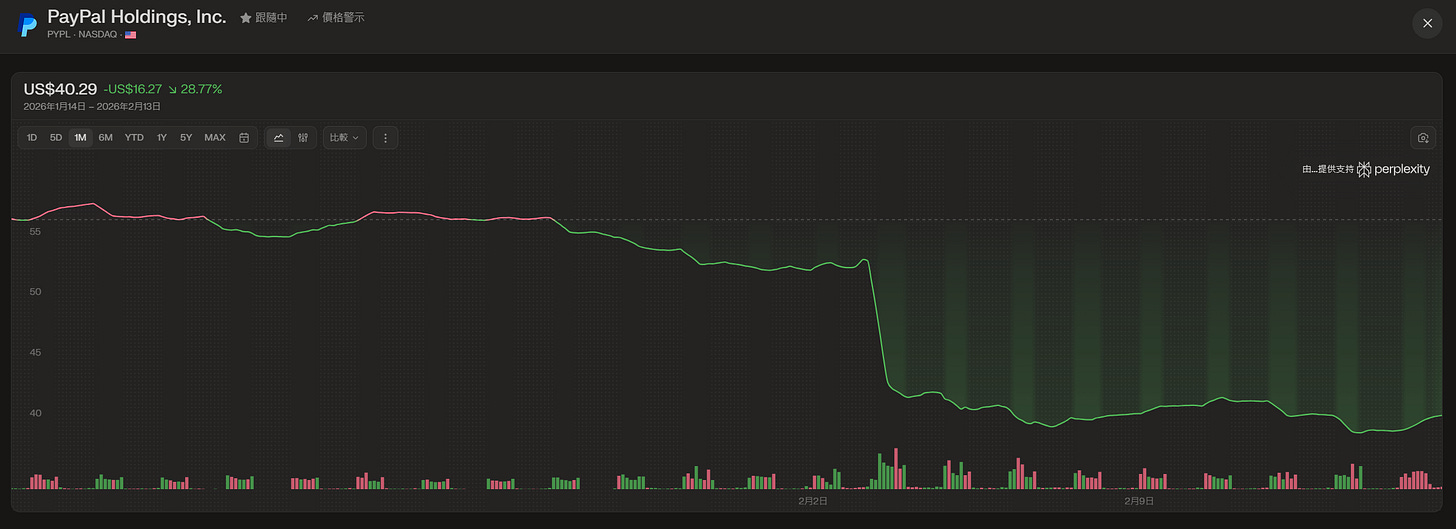Show the MAX time range
1456x529 pixels.
(x=215, y=137)
